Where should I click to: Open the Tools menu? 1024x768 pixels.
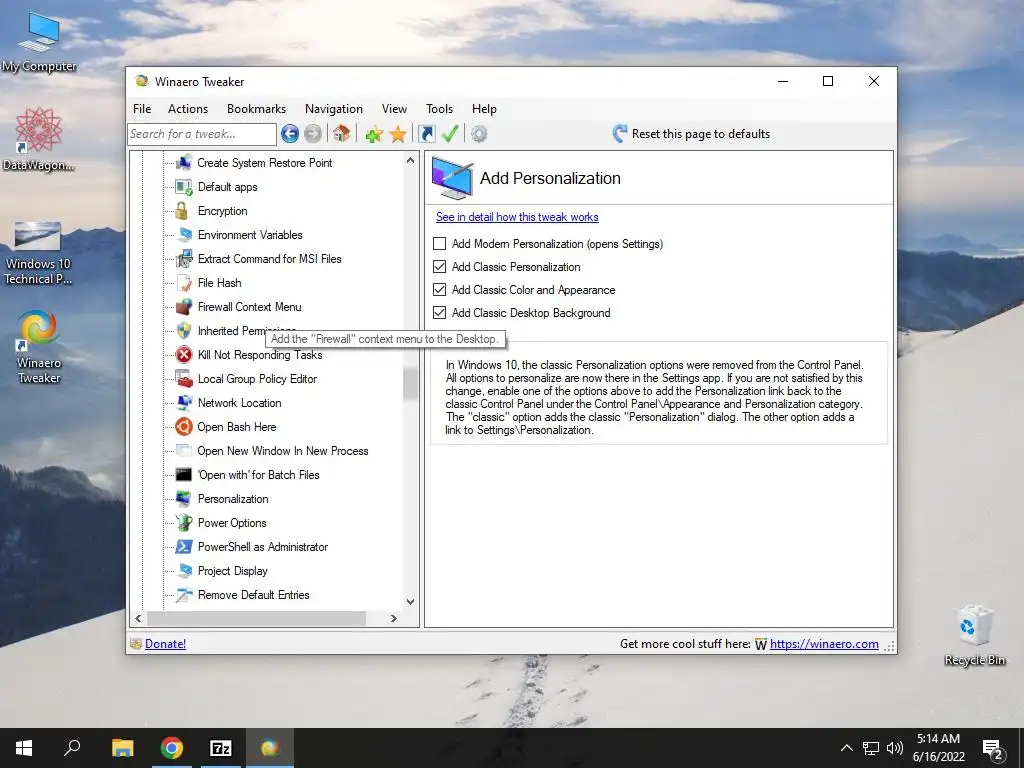(439, 108)
